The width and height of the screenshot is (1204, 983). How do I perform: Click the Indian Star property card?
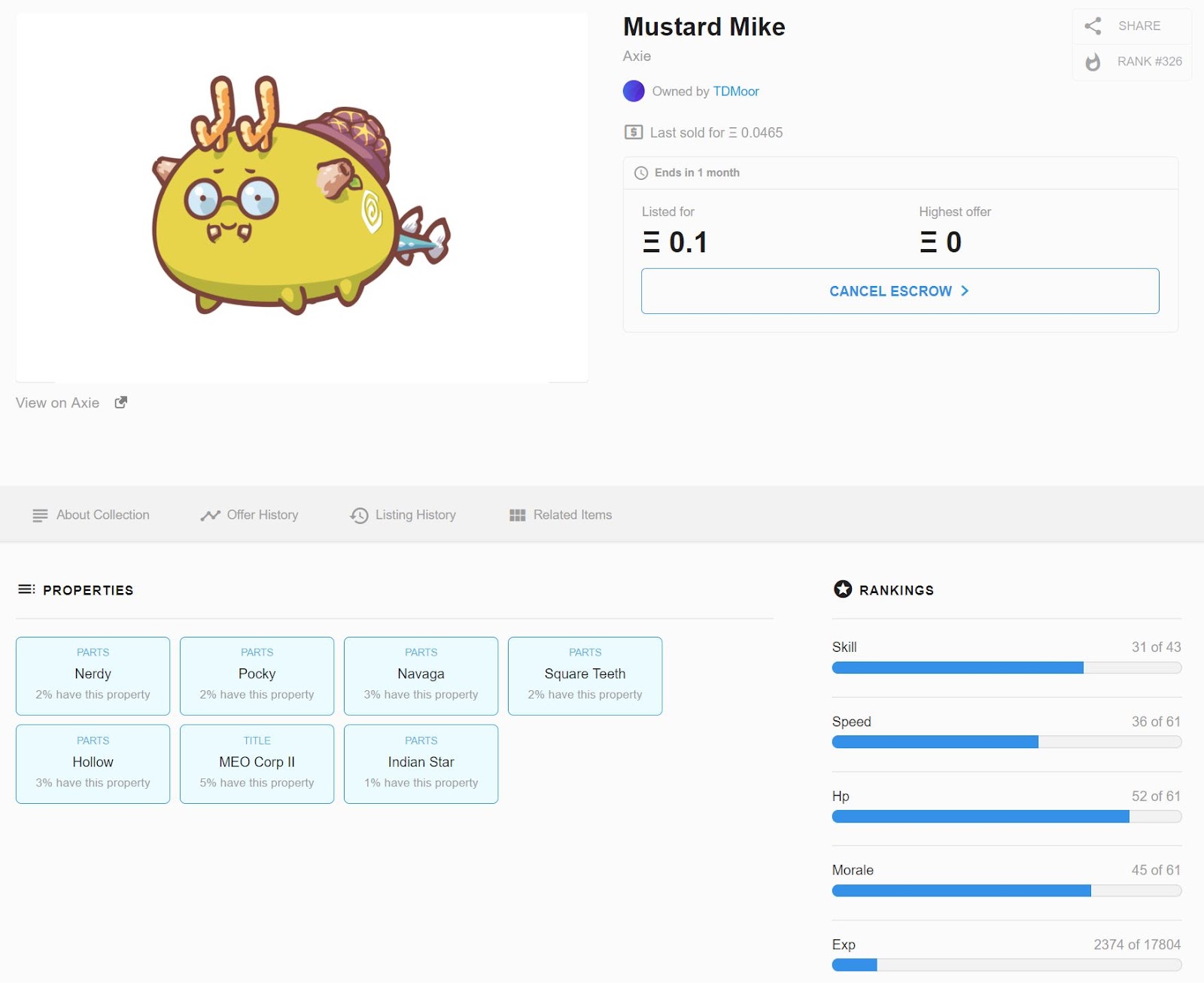(x=421, y=764)
